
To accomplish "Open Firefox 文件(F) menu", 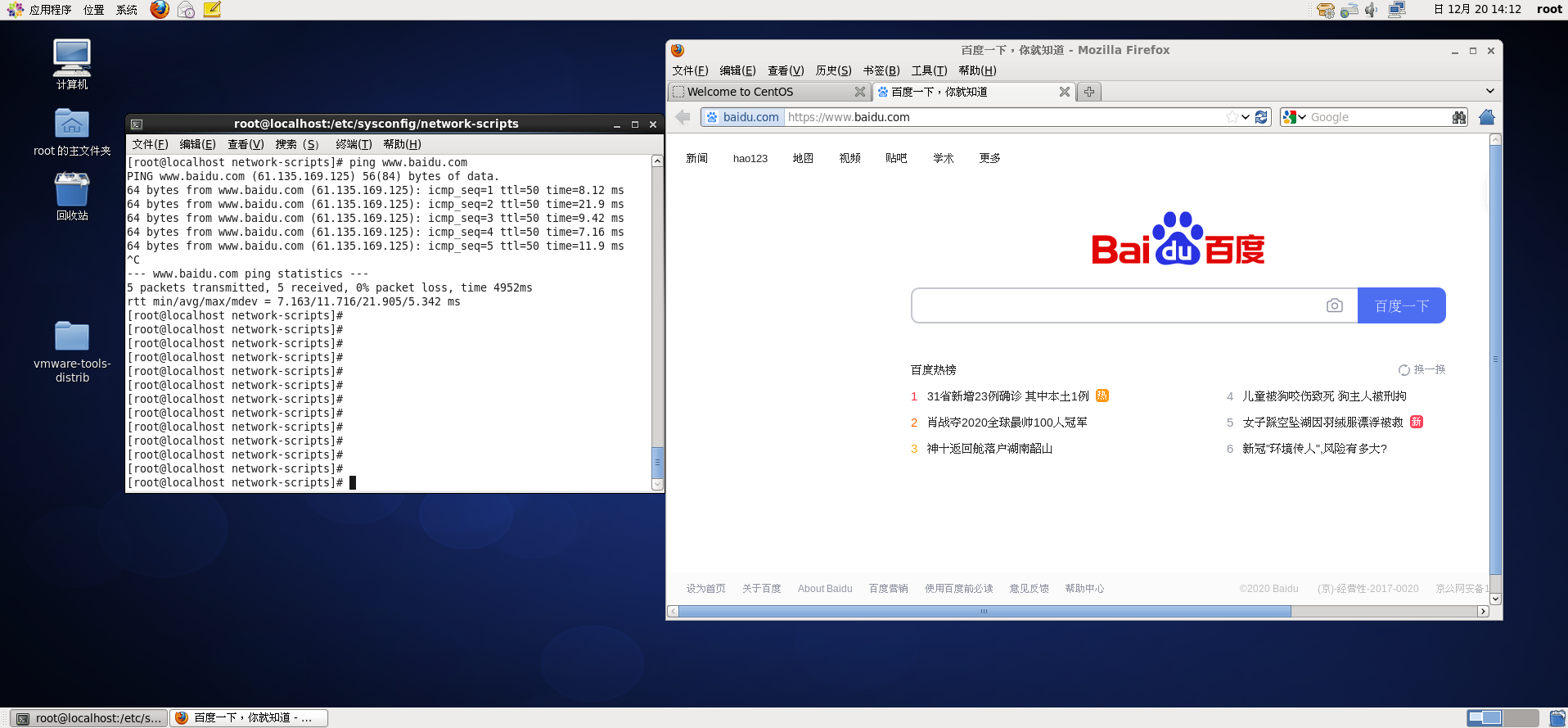I will pos(690,70).
